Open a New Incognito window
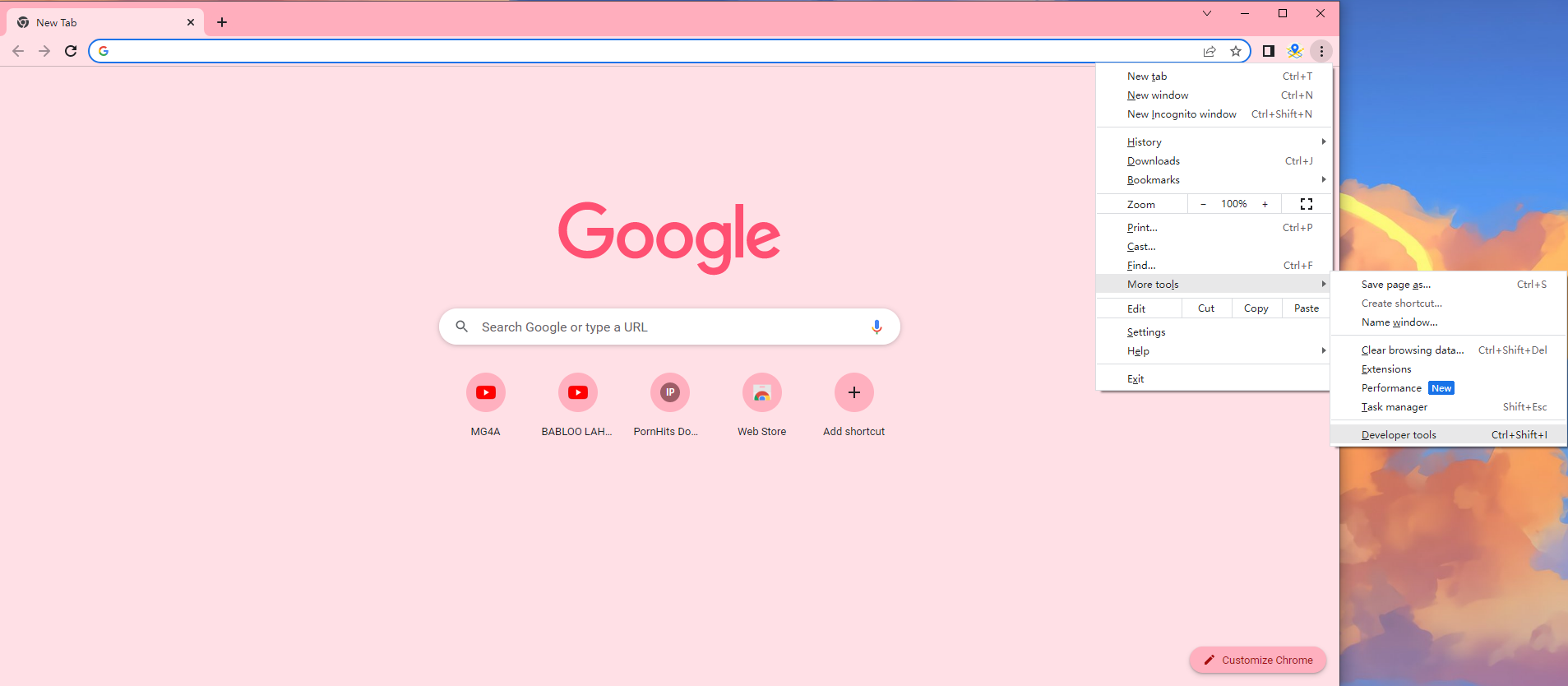Image resolution: width=1568 pixels, height=686 pixels. (x=1214, y=114)
